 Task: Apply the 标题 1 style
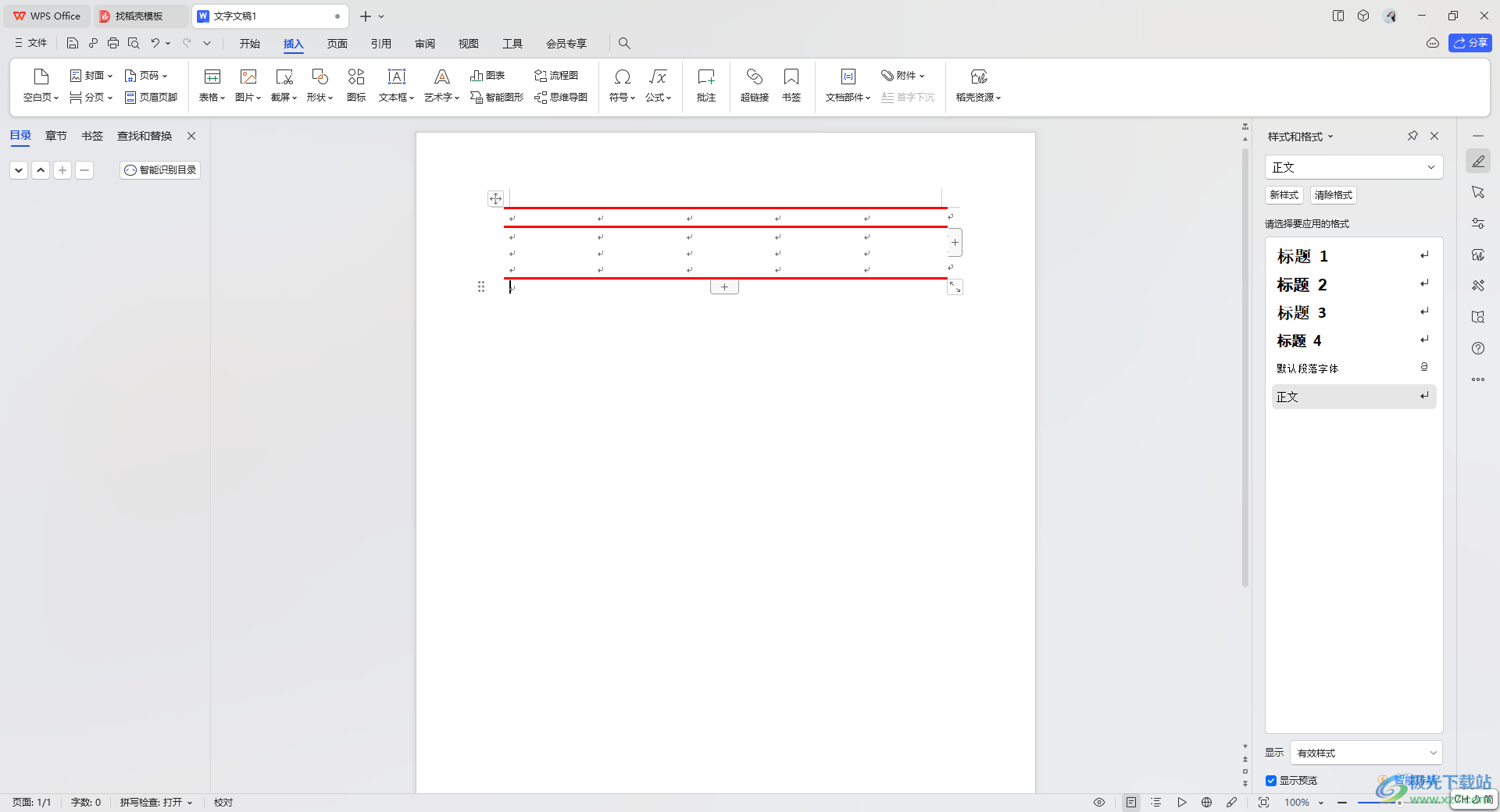(x=1353, y=256)
